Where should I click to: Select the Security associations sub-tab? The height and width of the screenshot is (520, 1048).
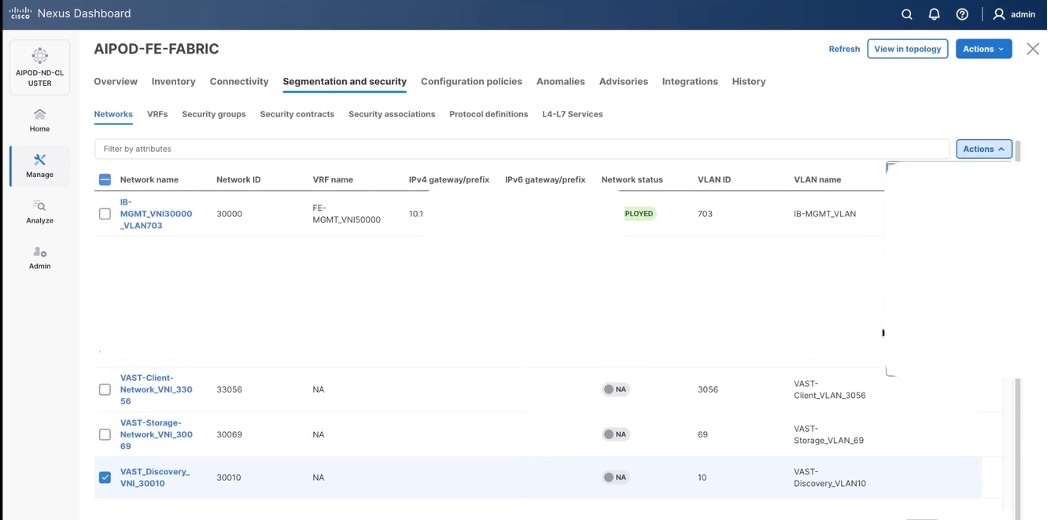tap(392, 114)
